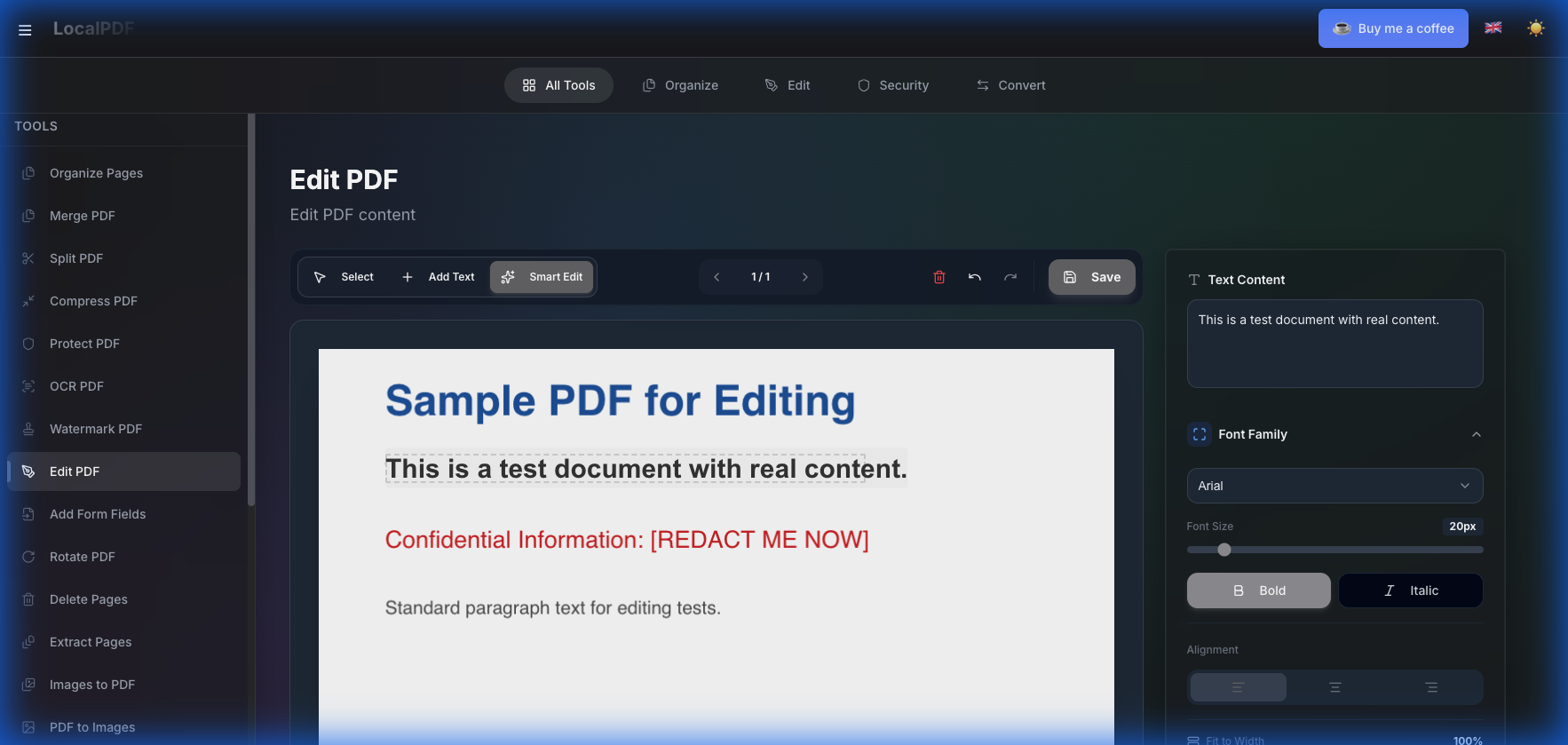Click the Compress PDF icon
The width and height of the screenshot is (1568, 745).
click(x=28, y=301)
